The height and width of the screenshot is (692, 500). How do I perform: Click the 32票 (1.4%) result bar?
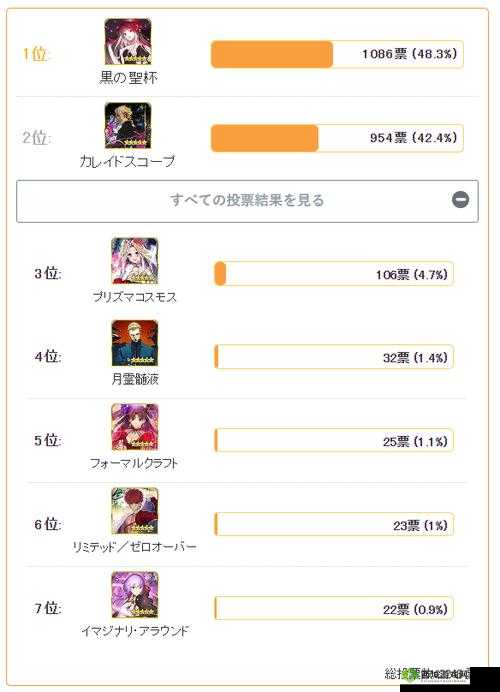[334, 357]
